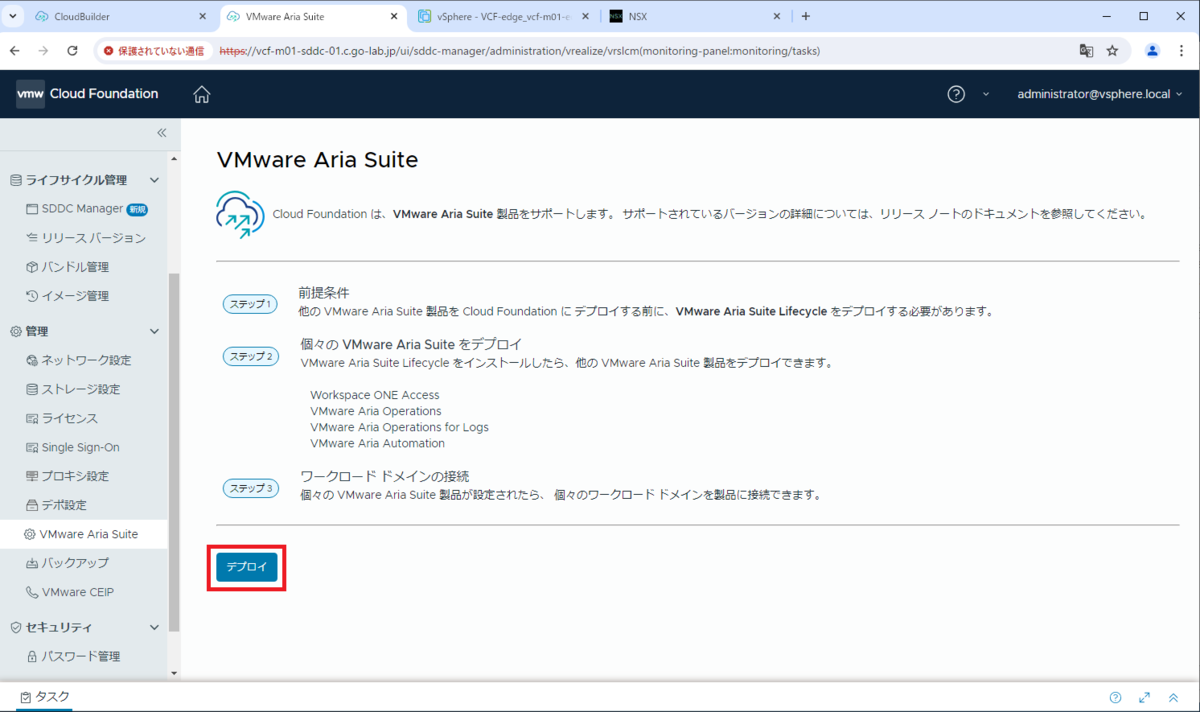Screen dimensions: 1200x712
Task: Open the home icon in header
Action: (202, 94)
